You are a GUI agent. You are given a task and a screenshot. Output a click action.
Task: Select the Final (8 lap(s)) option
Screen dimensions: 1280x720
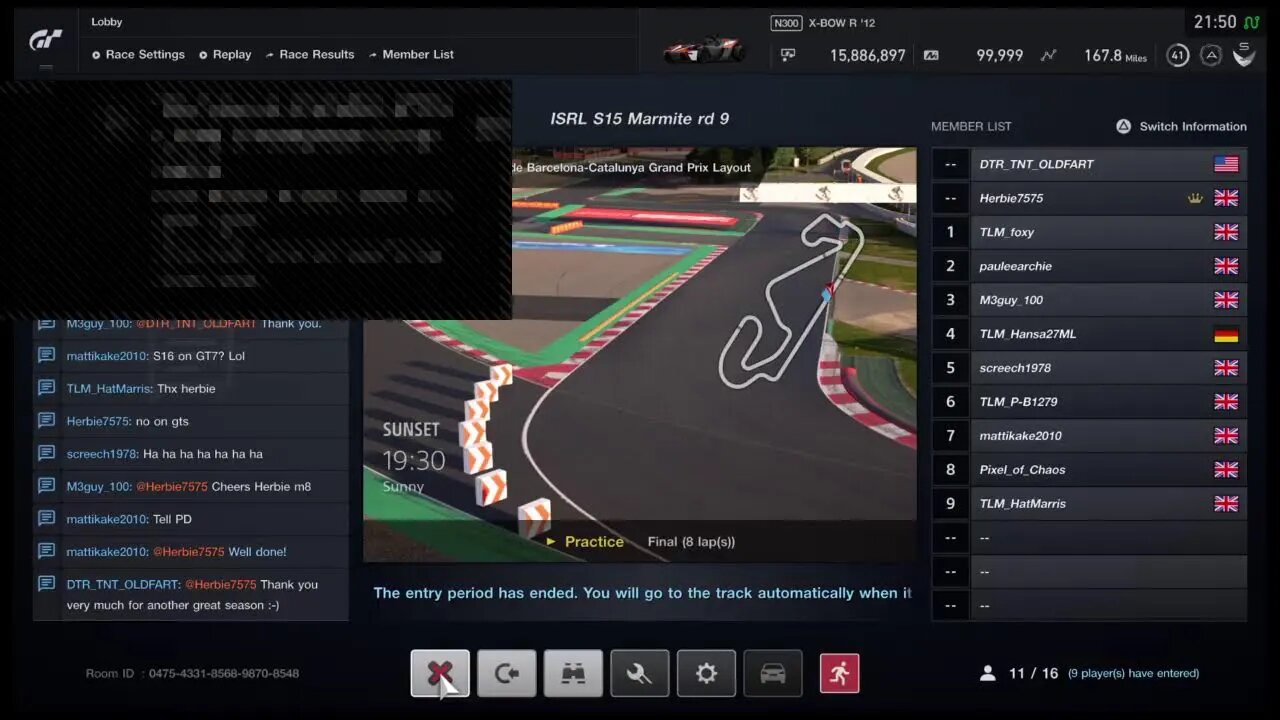691,541
